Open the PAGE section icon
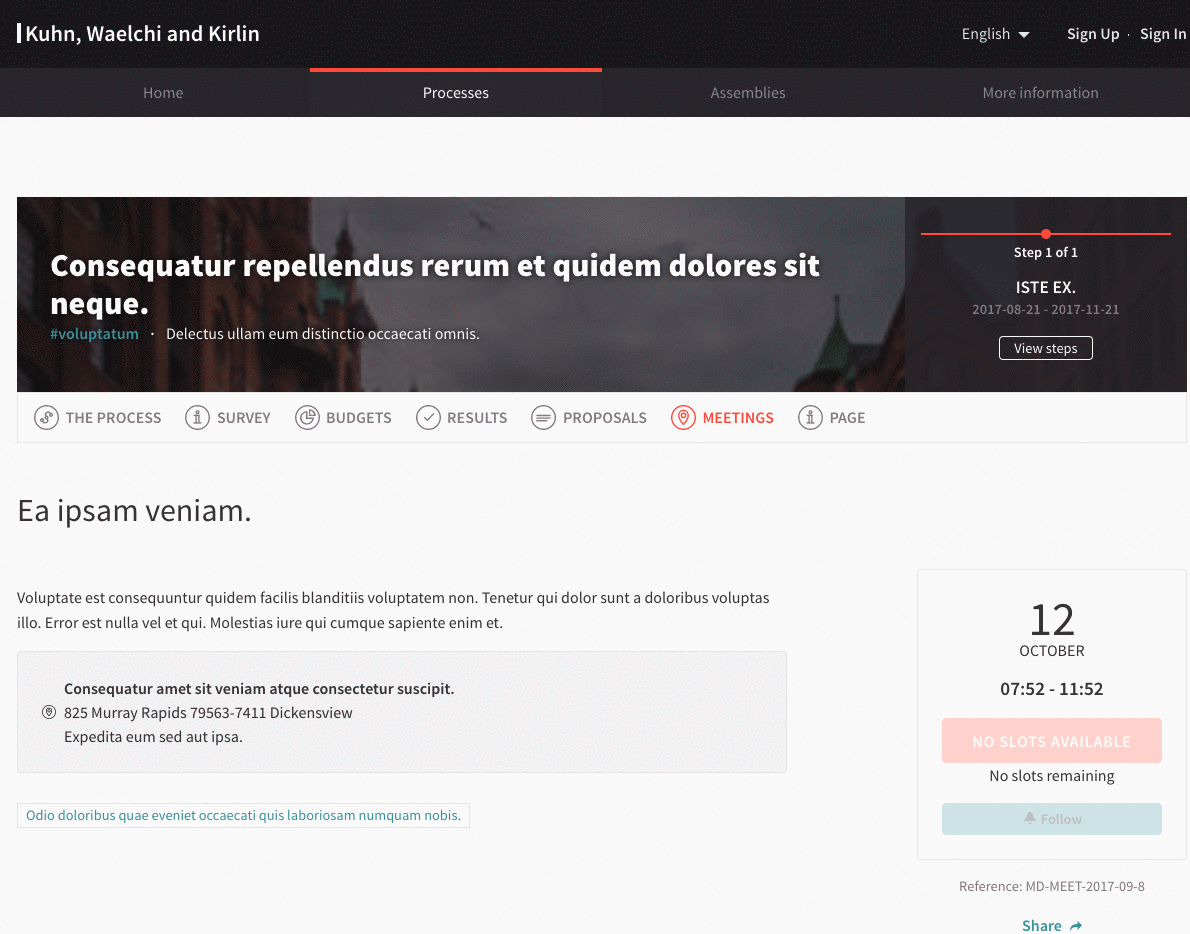1190x934 pixels. coord(810,417)
